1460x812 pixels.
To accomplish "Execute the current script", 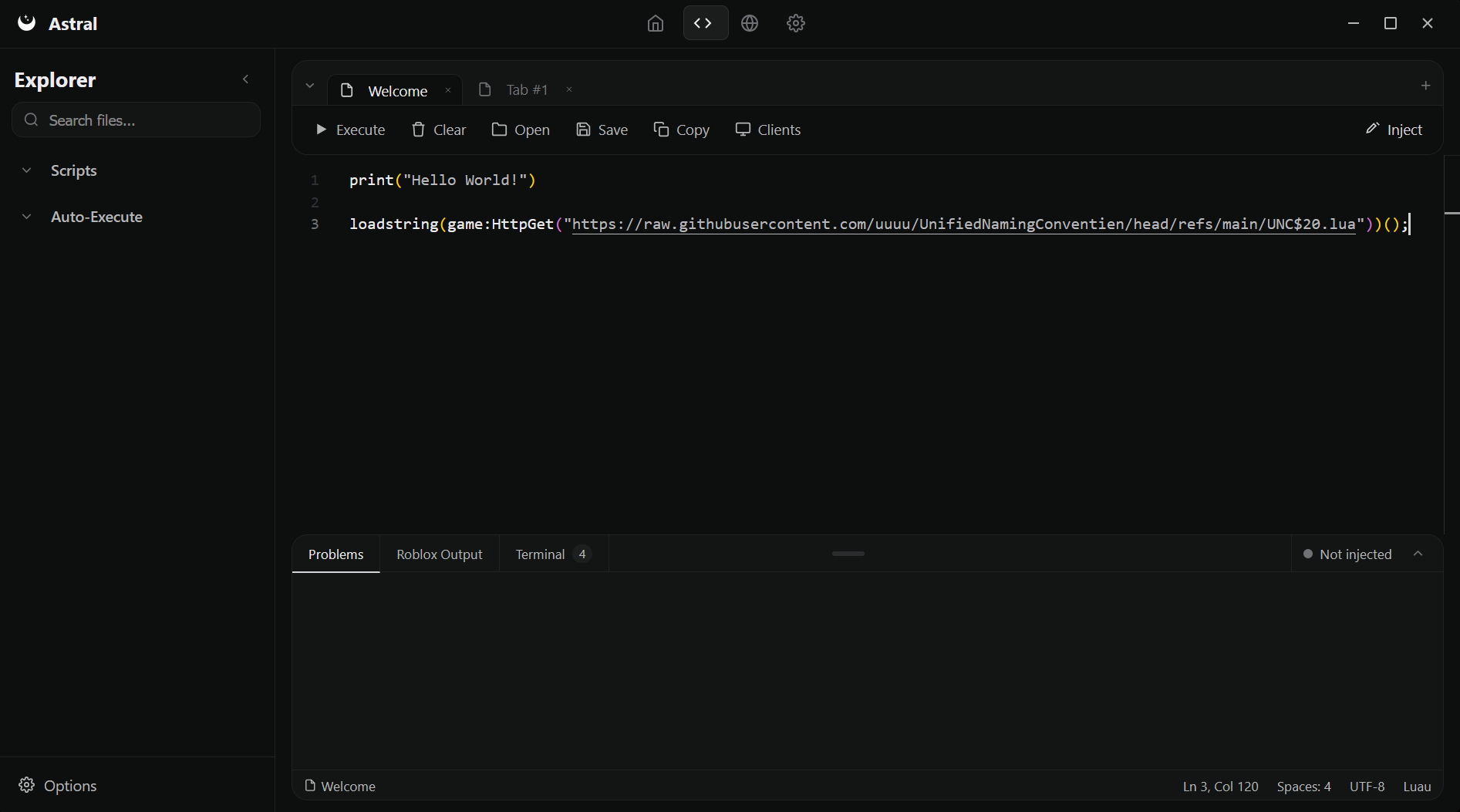I will [350, 130].
